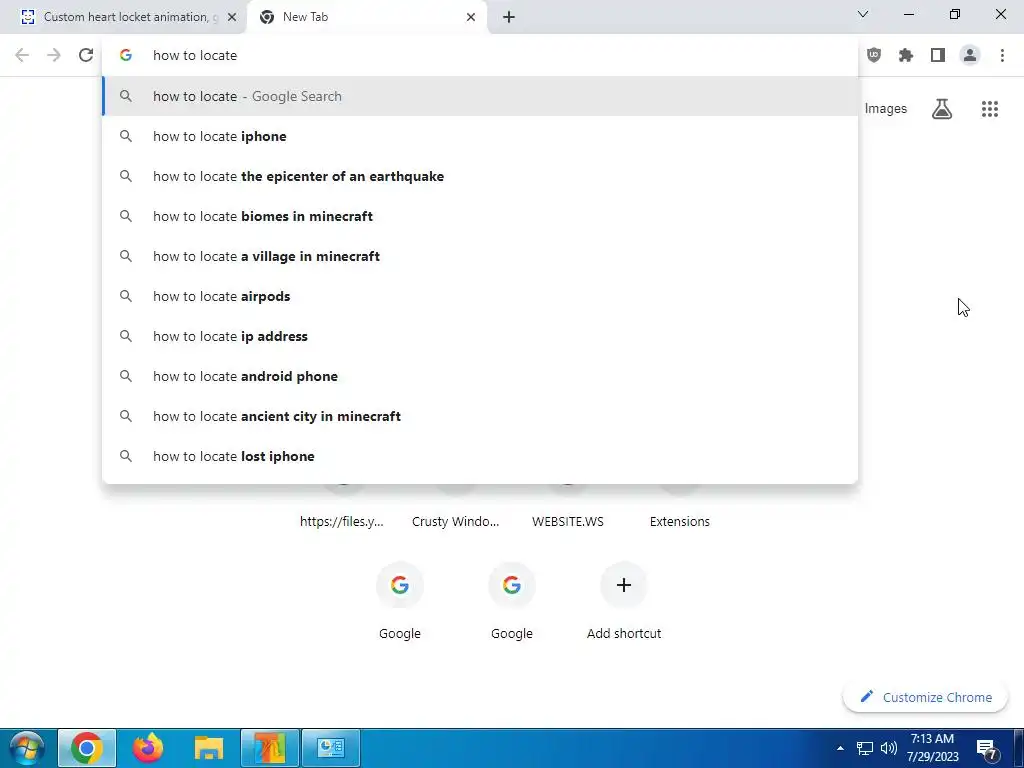Choose suggestion 'a village in minecraft'
Image resolution: width=1024 pixels, height=768 pixels.
click(x=480, y=256)
